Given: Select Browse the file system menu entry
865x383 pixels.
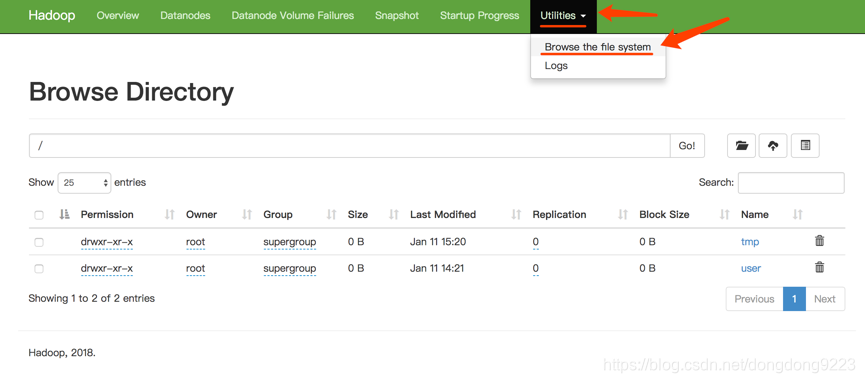Looking at the screenshot, I should point(598,47).
